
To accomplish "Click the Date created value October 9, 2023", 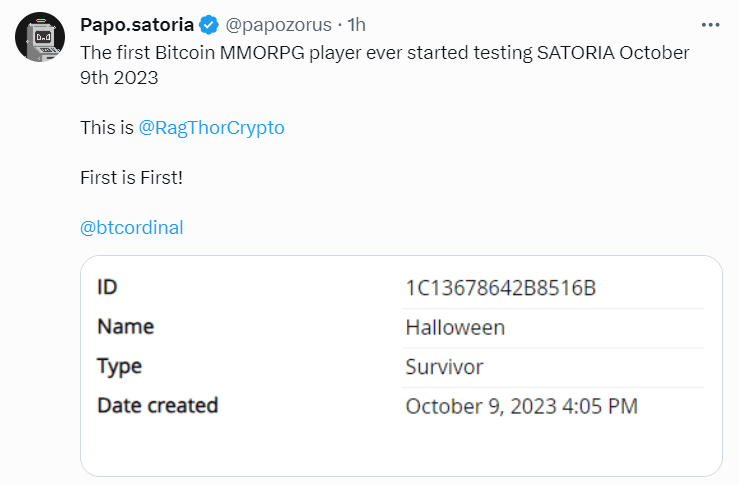I will (522, 406).
